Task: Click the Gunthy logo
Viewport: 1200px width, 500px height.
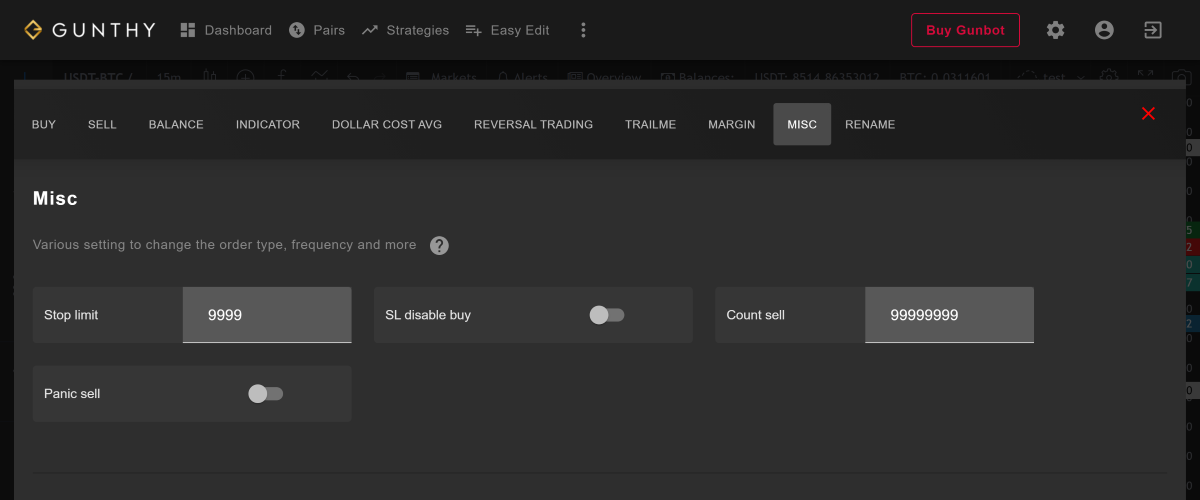Action: pyautogui.click(x=90, y=30)
